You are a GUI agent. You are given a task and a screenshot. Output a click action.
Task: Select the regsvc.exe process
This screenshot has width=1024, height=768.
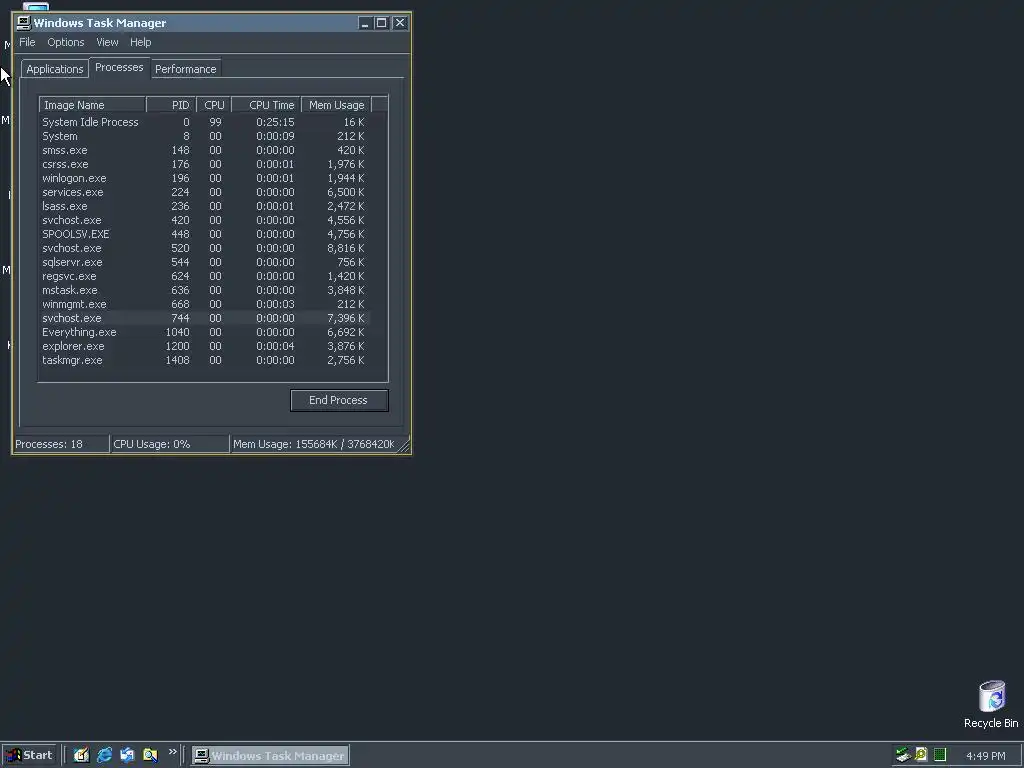click(204, 276)
